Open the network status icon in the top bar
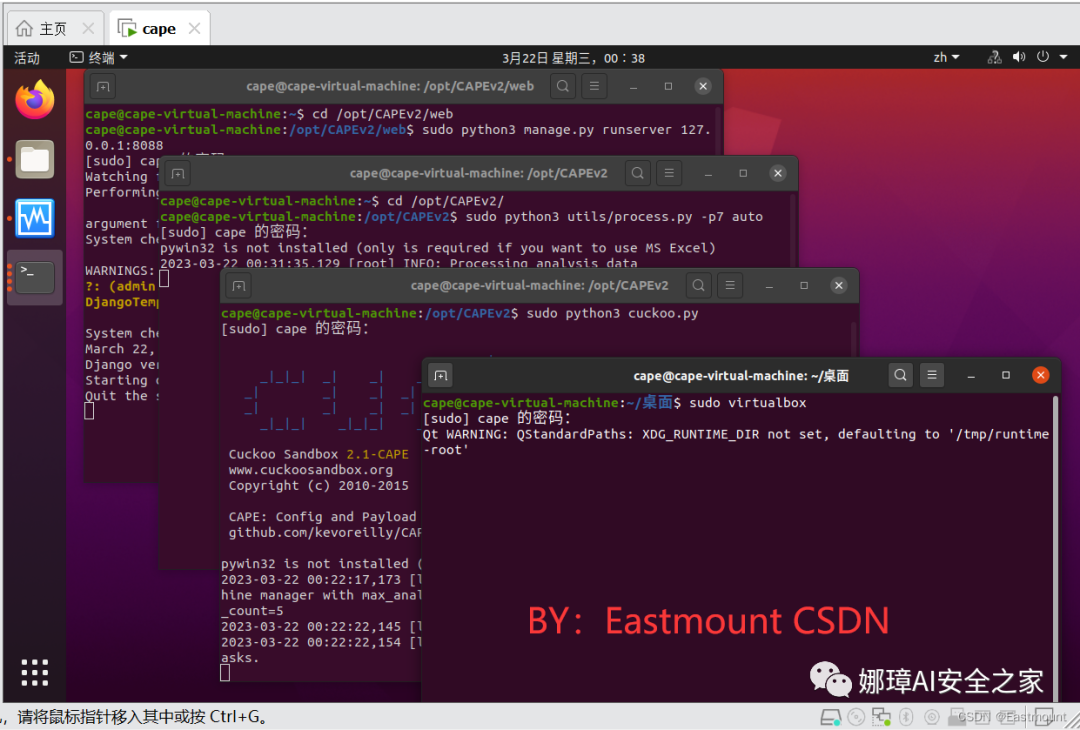Viewport: 1080px width, 730px height. click(x=994, y=57)
